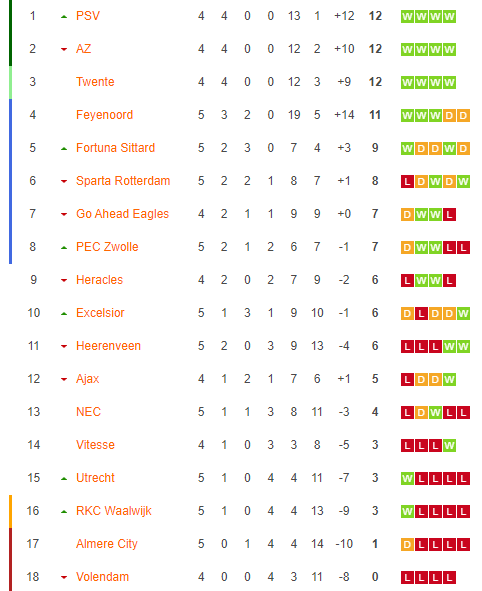482x591 pixels.
Task: Click Utrecht's green W form badge
Action: tap(407, 479)
